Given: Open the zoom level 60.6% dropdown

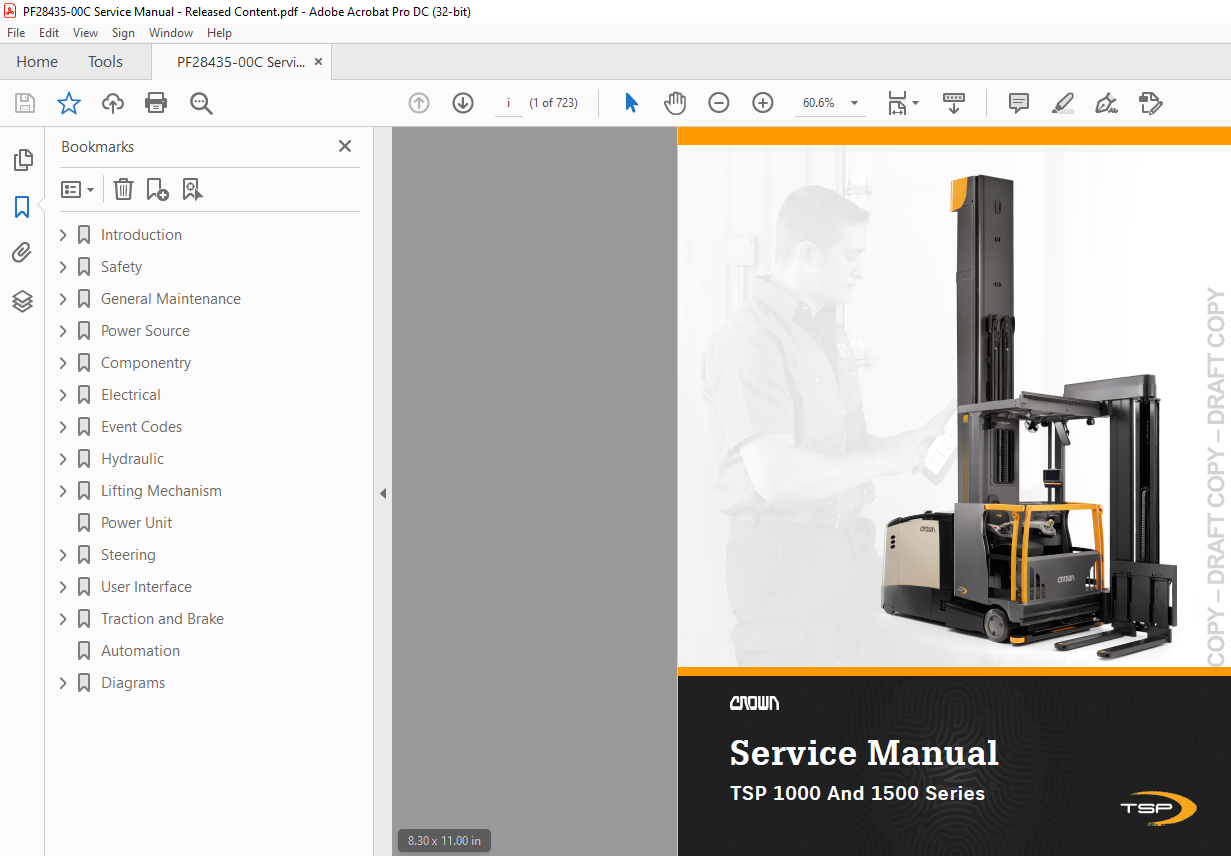Looking at the screenshot, I should click(x=829, y=103).
